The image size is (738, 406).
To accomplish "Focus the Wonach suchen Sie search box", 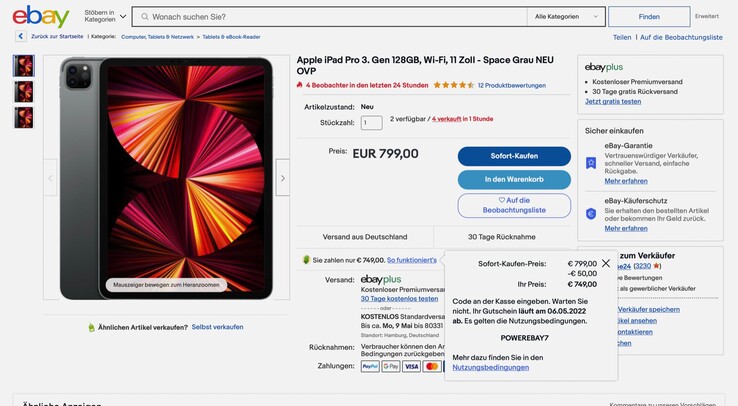I will coord(330,17).
